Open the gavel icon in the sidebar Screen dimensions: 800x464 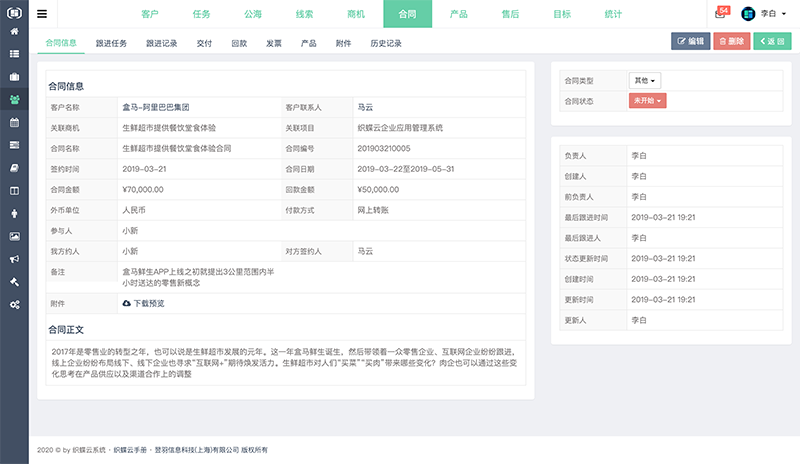pyautogui.click(x=14, y=282)
